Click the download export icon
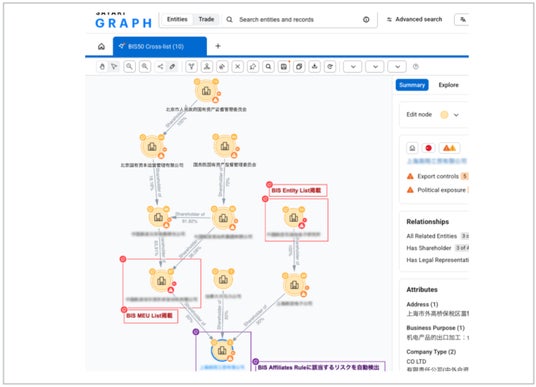Screen dimensions: 536x387 click(314, 67)
